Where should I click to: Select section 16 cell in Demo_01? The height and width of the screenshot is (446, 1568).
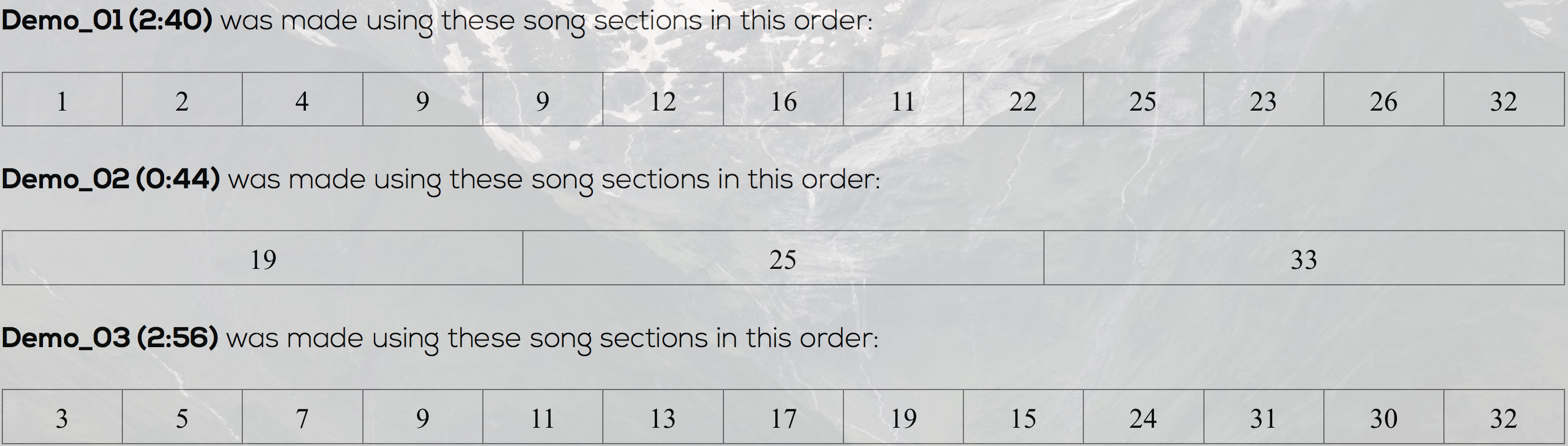(783, 99)
